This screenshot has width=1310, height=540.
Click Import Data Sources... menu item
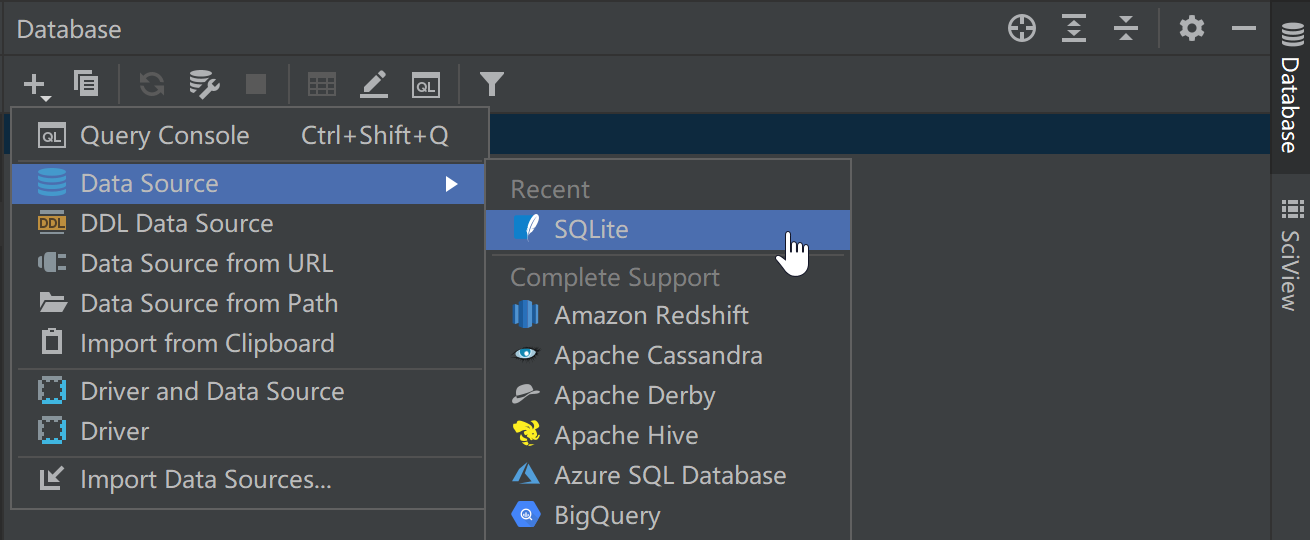pos(205,480)
